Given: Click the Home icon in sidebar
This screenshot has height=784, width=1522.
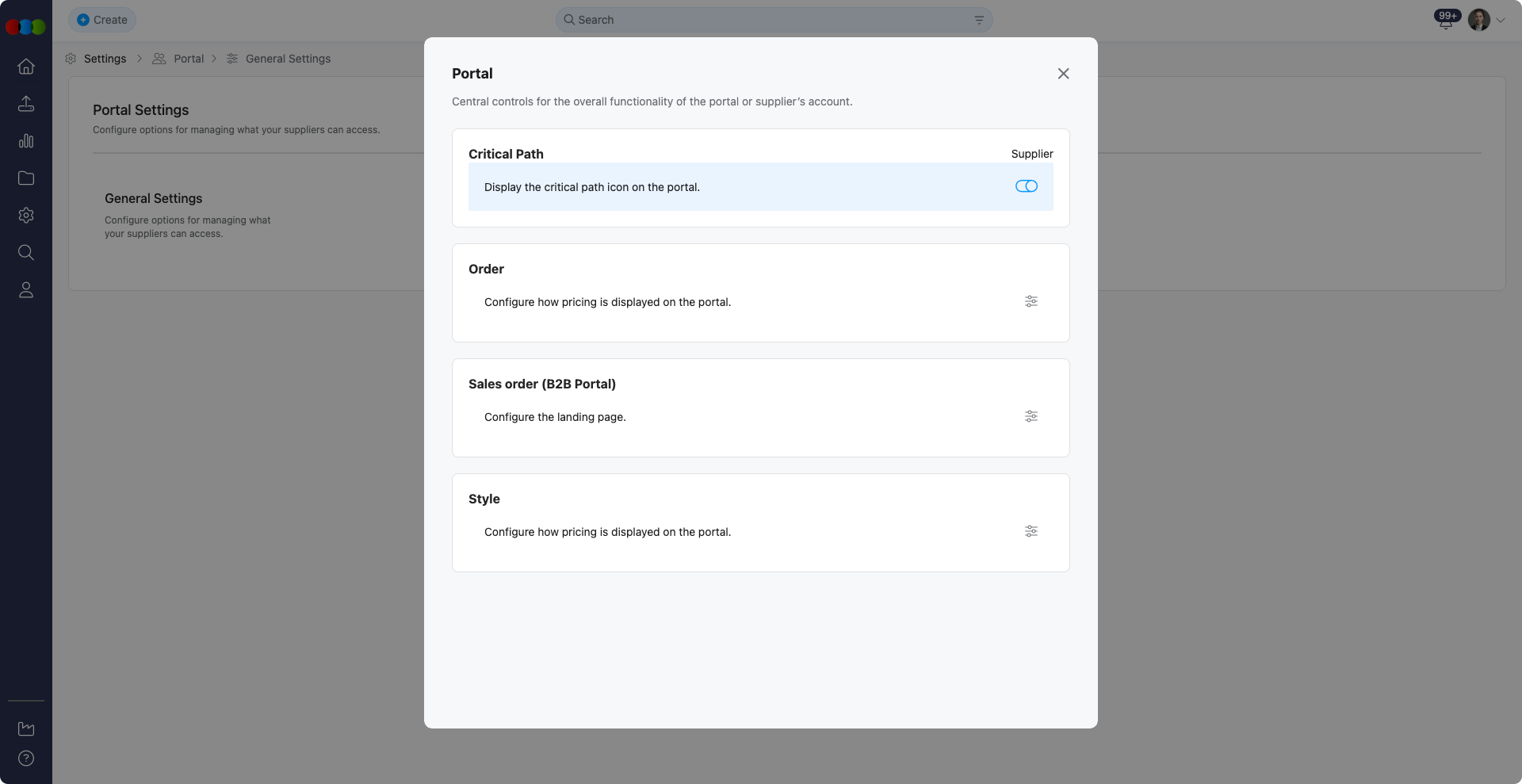Looking at the screenshot, I should click(x=26, y=67).
